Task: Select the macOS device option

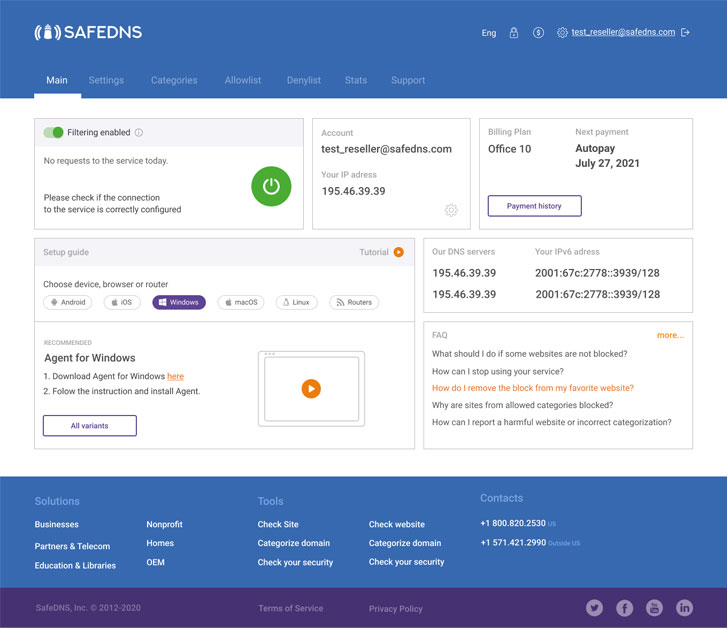Action: (x=241, y=302)
